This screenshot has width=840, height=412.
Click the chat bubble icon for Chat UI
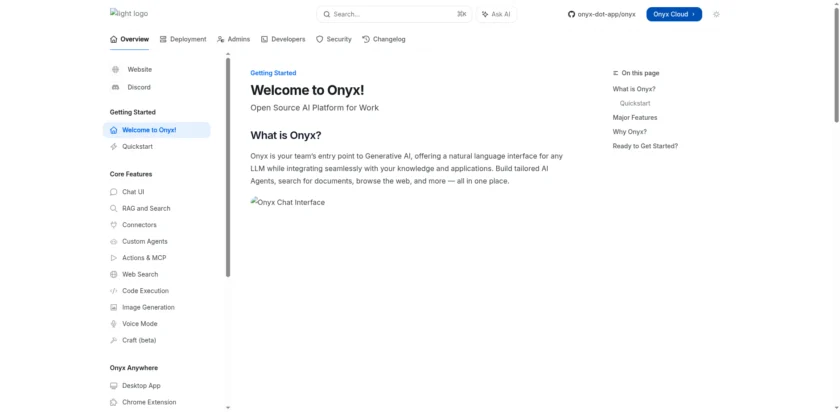point(113,192)
